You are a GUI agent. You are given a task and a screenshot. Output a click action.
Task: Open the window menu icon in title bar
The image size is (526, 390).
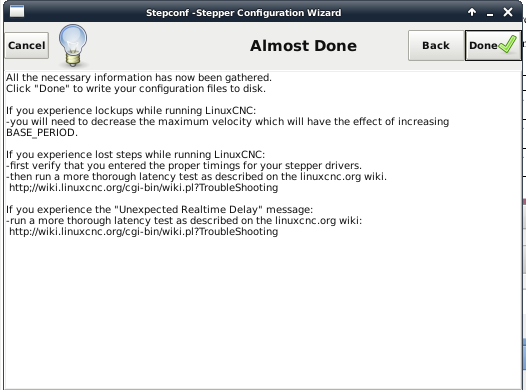[x=17, y=12]
